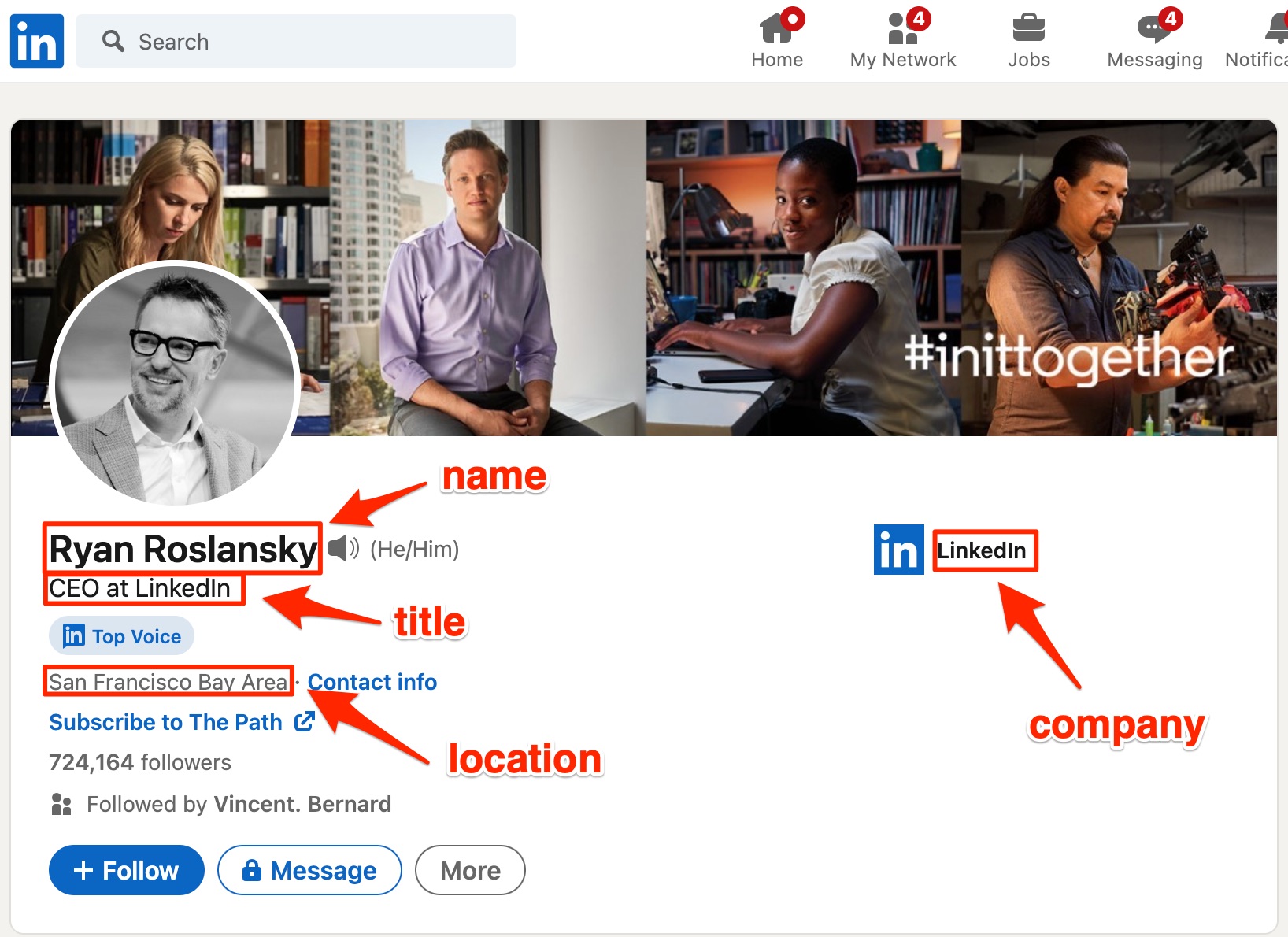Image resolution: width=1288 pixels, height=937 pixels.
Task: Open Subscribe to The Path link
Action: pyautogui.click(x=165, y=722)
